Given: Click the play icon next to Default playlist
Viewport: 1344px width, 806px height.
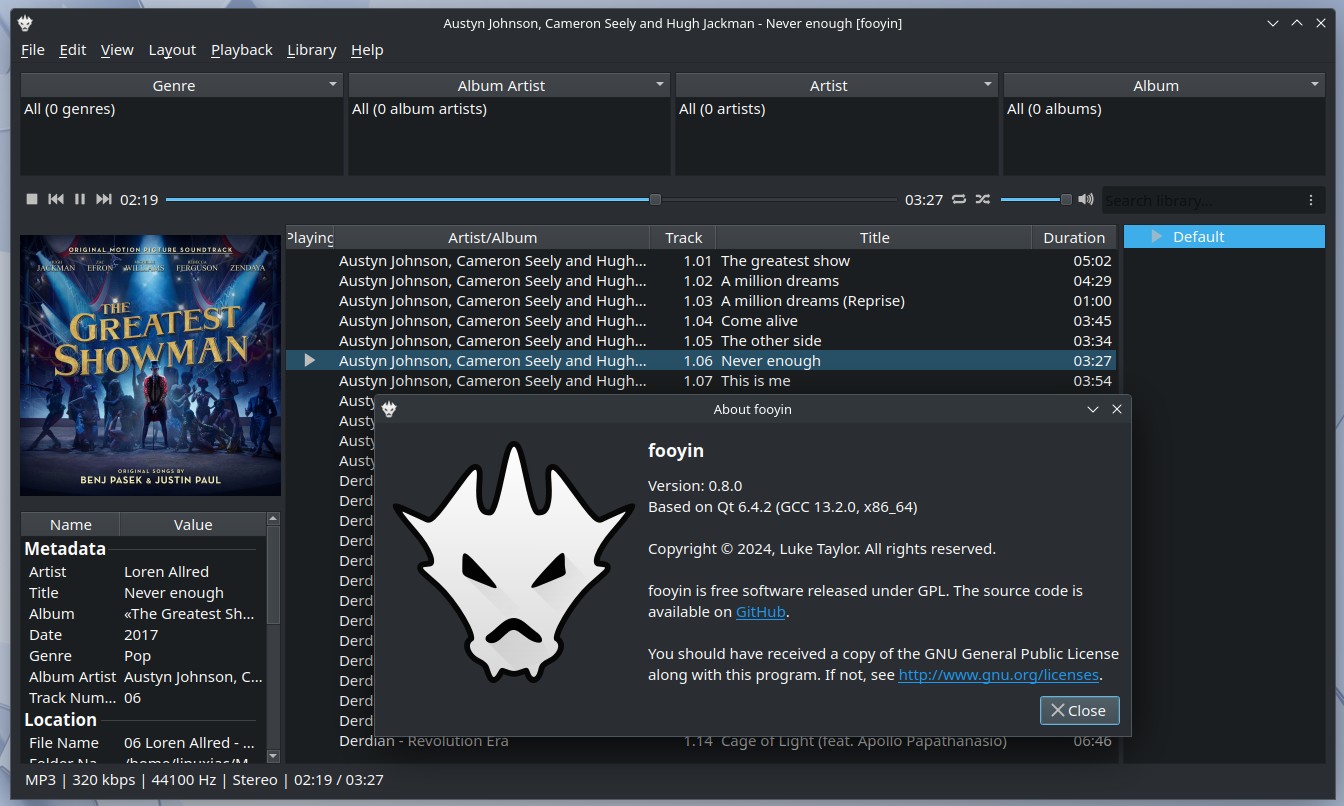Looking at the screenshot, I should tap(1157, 237).
